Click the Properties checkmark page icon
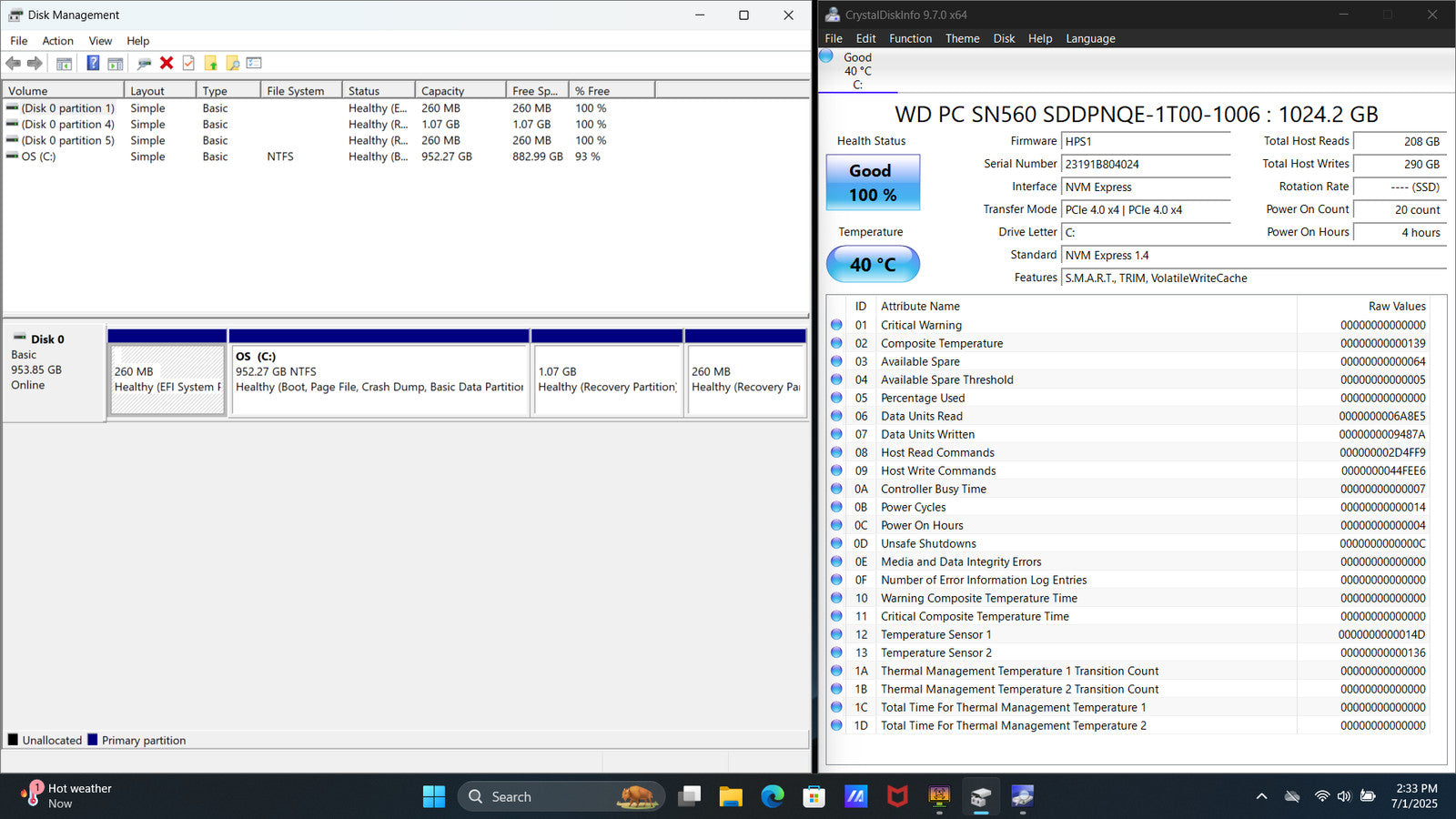The height and width of the screenshot is (819, 1456). tap(188, 63)
